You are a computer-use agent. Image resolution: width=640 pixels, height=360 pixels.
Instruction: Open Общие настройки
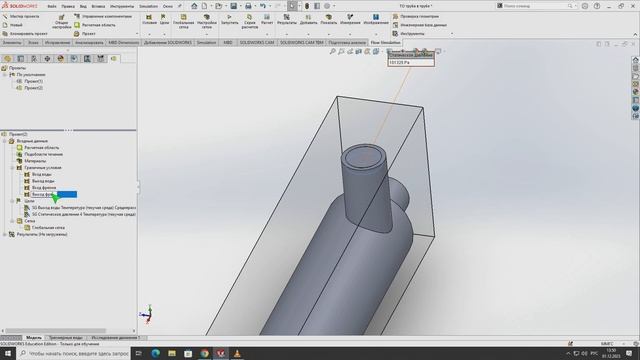point(62,22)
